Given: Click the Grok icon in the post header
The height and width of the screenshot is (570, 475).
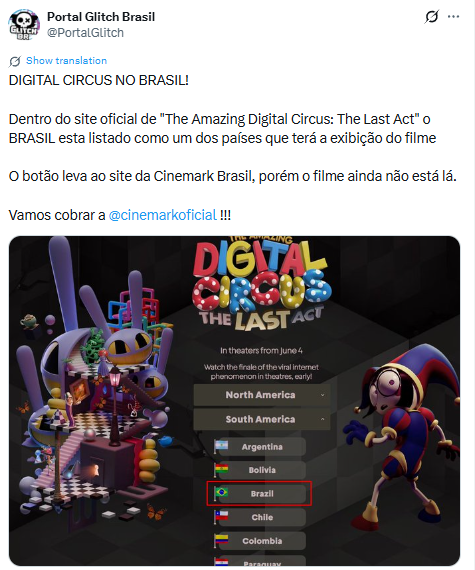Looking at the screenshot, I should tap(432, 17).
